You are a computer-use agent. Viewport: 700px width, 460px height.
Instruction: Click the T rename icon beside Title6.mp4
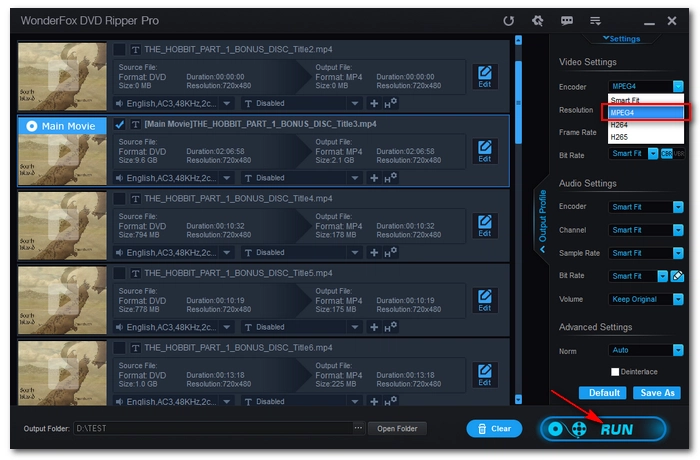pos(135,348)
